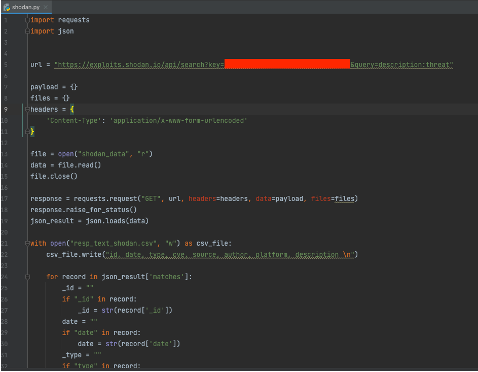This screenshot has height=372, width=478.
Task: Click 'file.read()' on the data line
Action: [79, 165]
